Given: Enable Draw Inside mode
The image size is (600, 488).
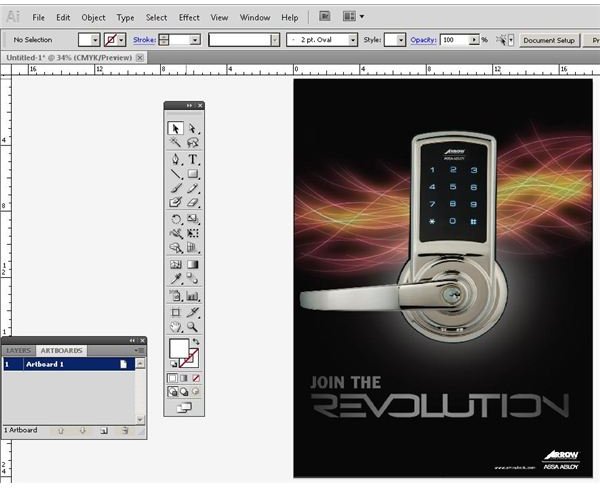Looking at the screenshot, I should click(x=196, y=392).
